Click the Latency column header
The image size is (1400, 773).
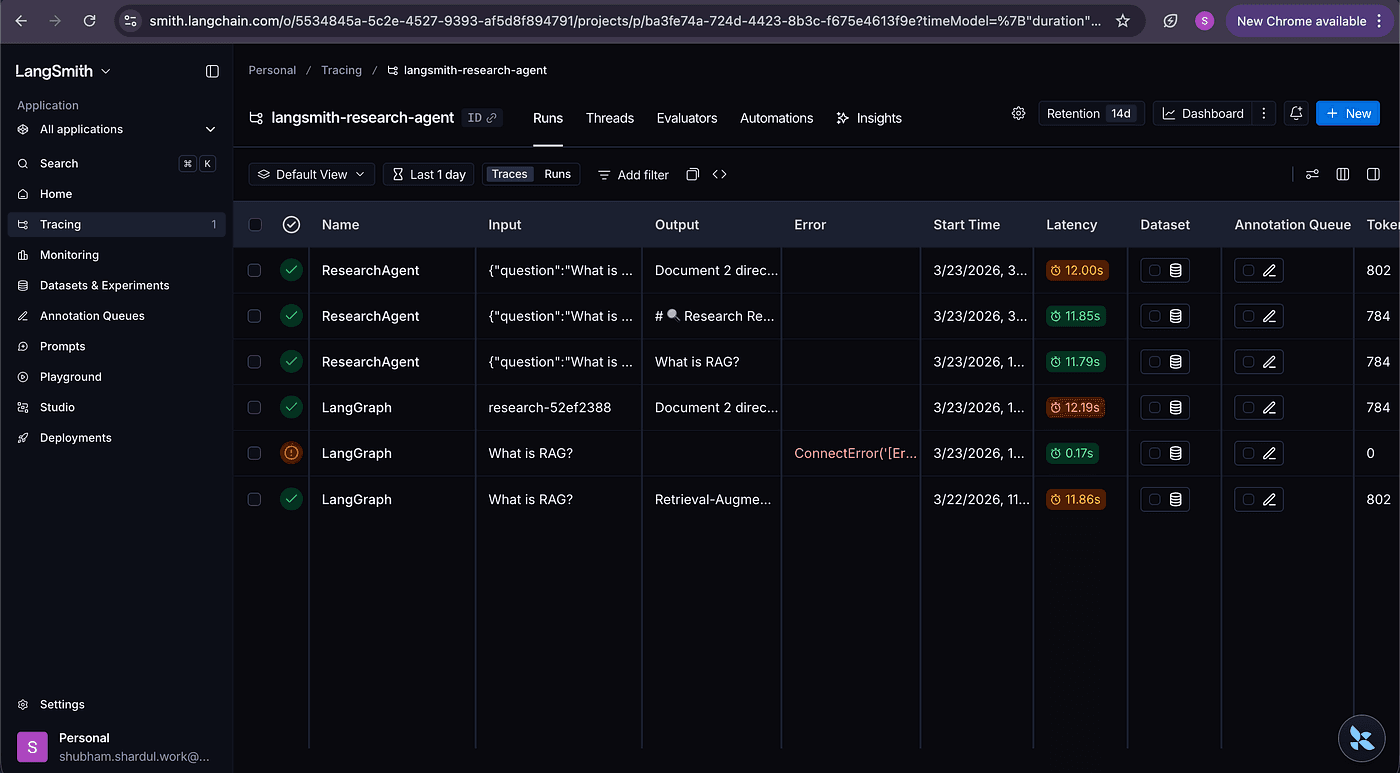coord(1071,225)
